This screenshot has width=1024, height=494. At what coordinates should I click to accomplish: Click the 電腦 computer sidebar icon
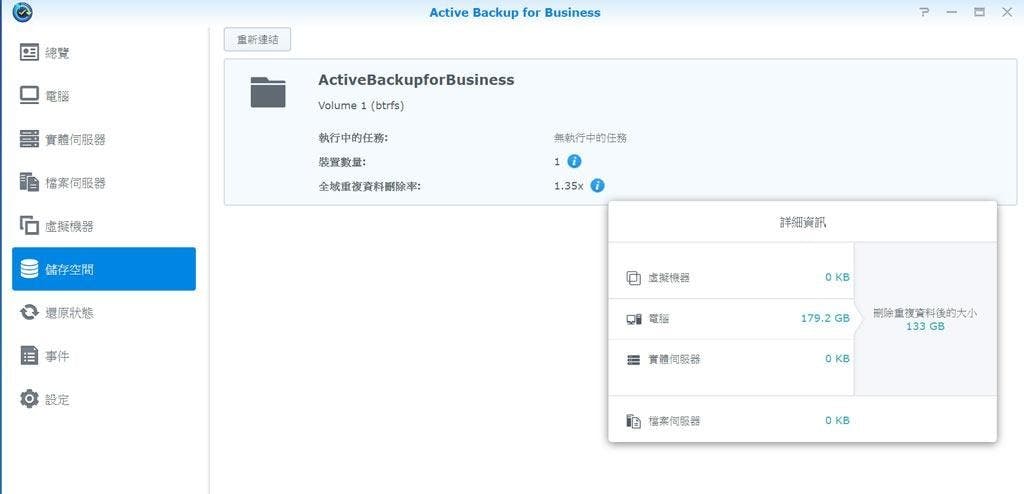29,96
